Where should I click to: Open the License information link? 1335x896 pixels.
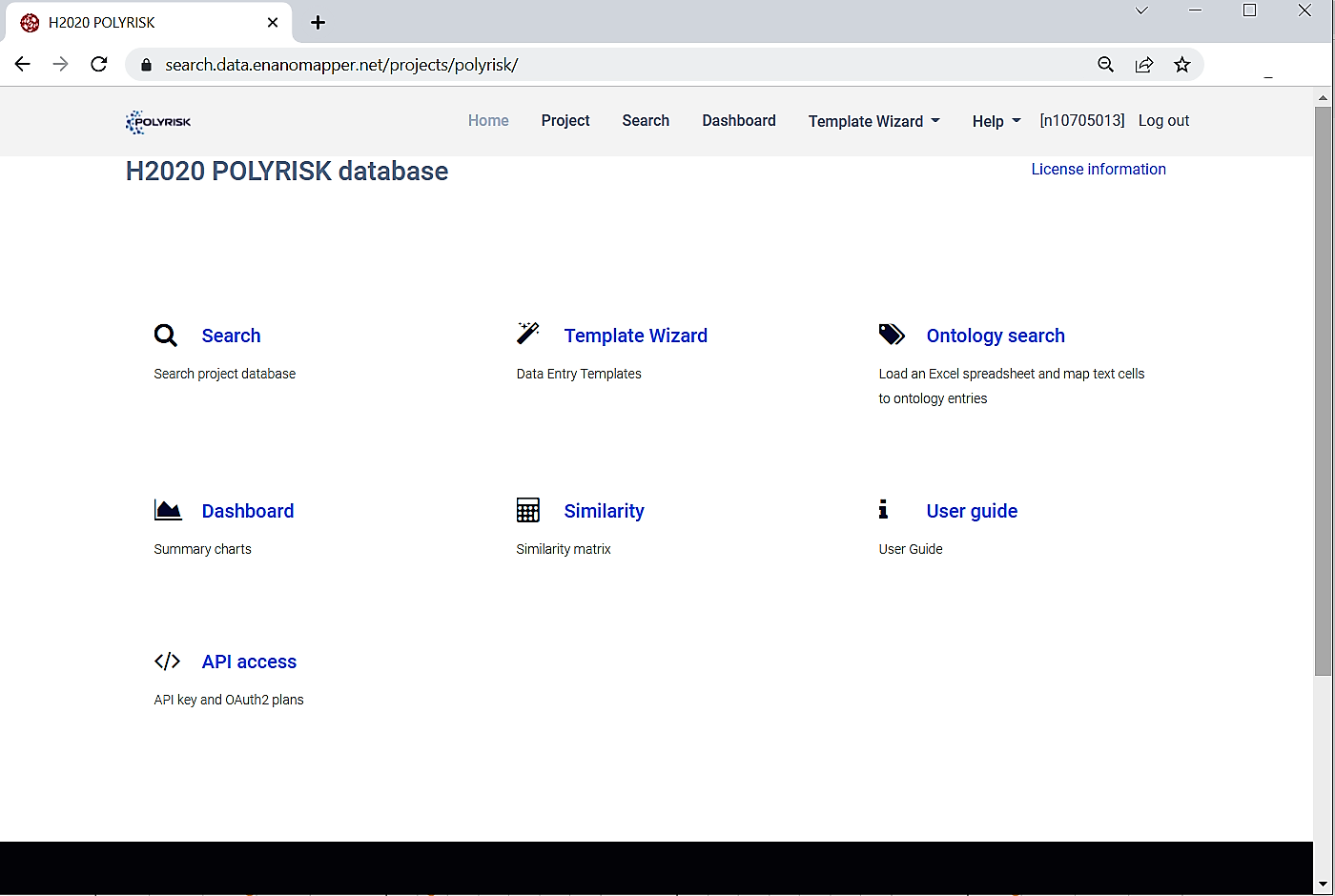point(1099,169)
